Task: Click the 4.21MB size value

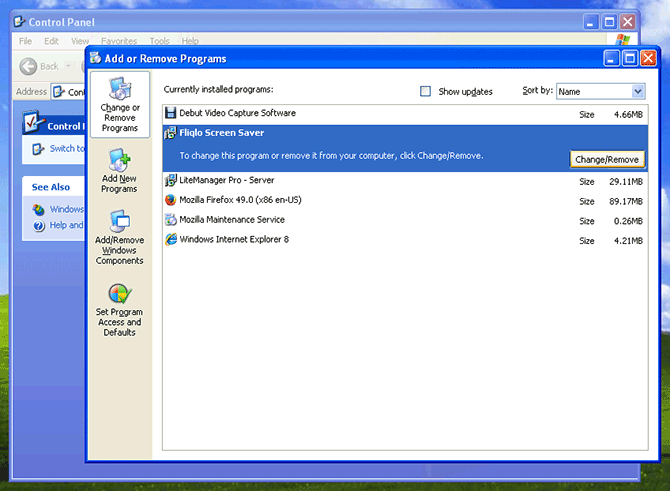Action: click(x=628, y=241)
